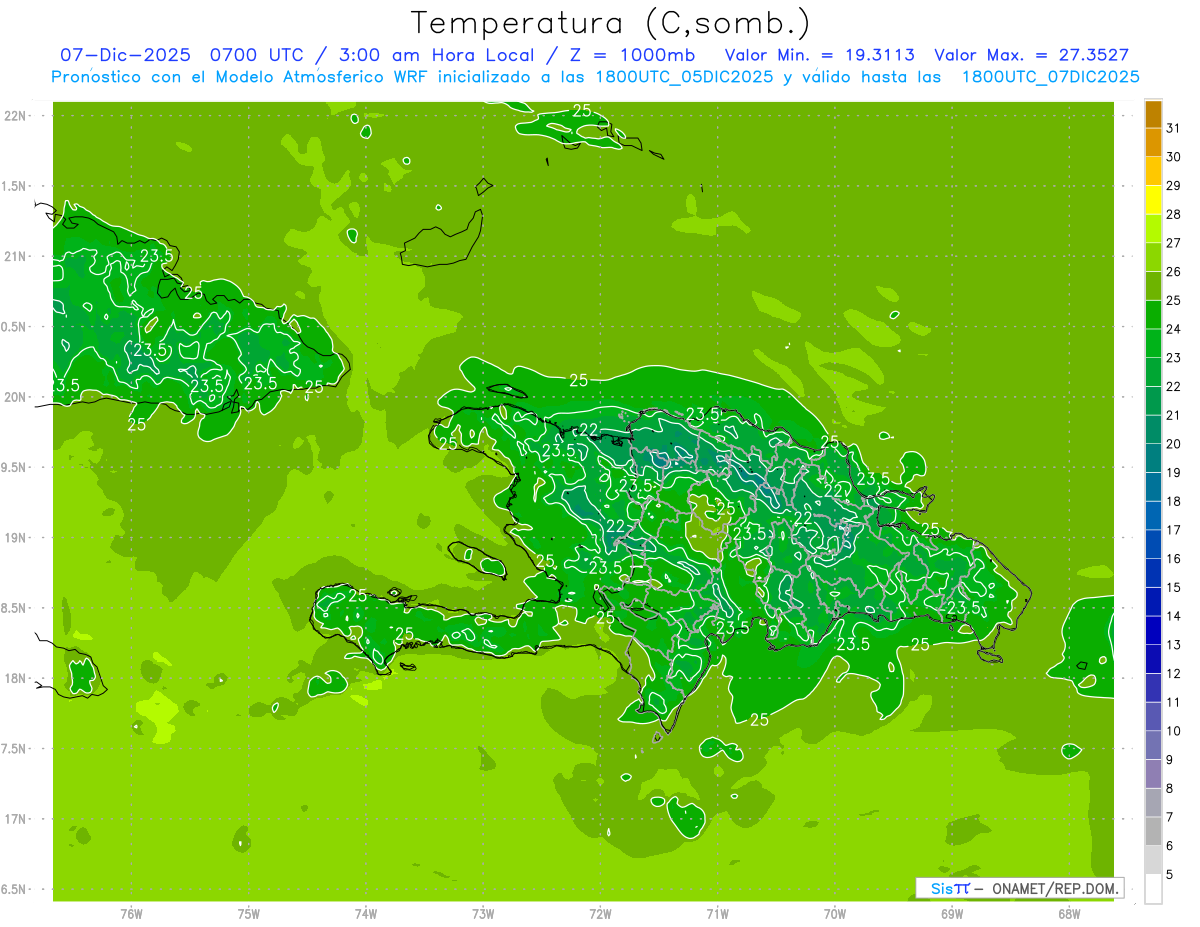Click the "76W" longitude axis label
The height and width of the screenshot is (927, 1200).
pyautogui.click(x=131, y=913)
